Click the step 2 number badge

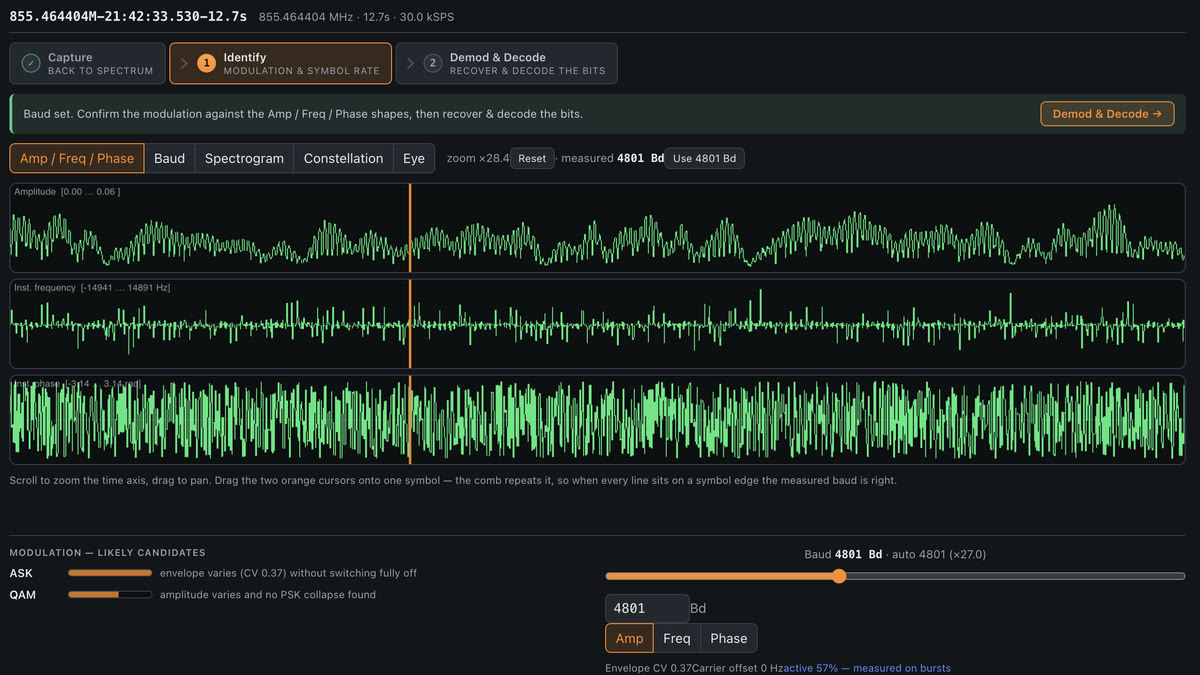pos(432,63)
